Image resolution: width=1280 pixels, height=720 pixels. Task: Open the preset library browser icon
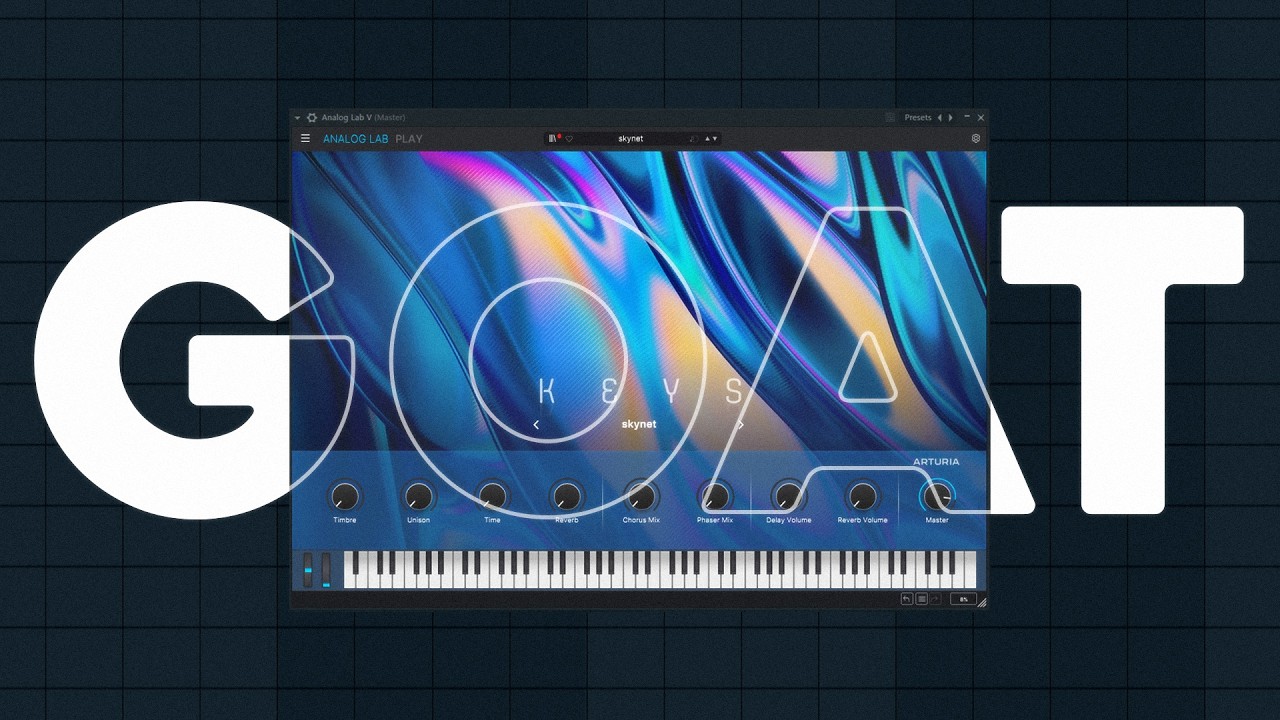tap(553, 139)
